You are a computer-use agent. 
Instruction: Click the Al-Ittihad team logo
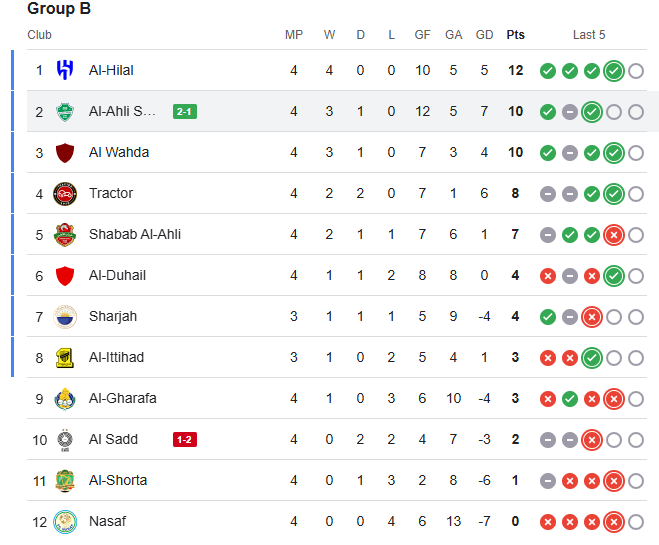coord(65,358)
